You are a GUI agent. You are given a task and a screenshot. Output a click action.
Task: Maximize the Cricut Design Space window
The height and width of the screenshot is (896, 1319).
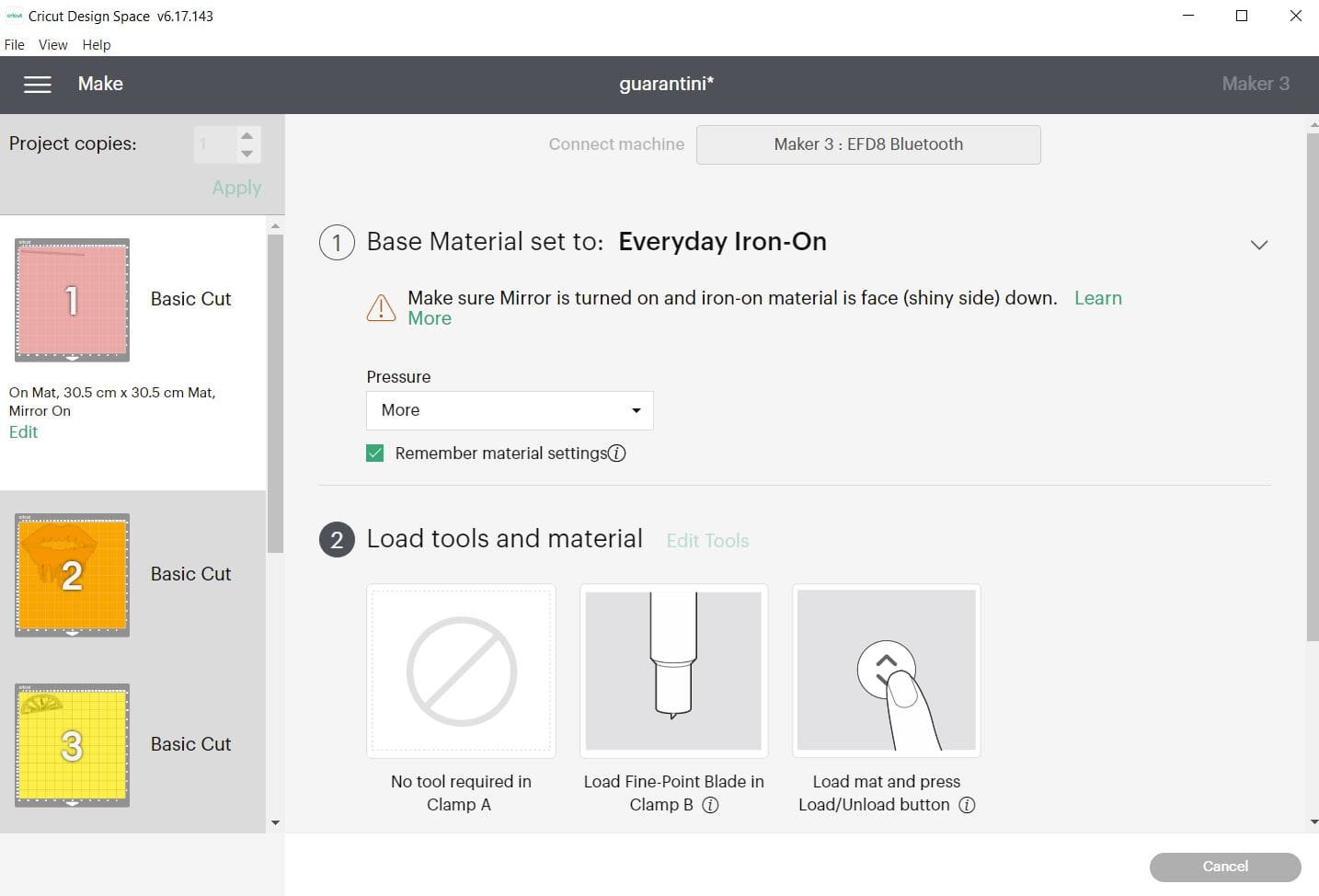1242,16
